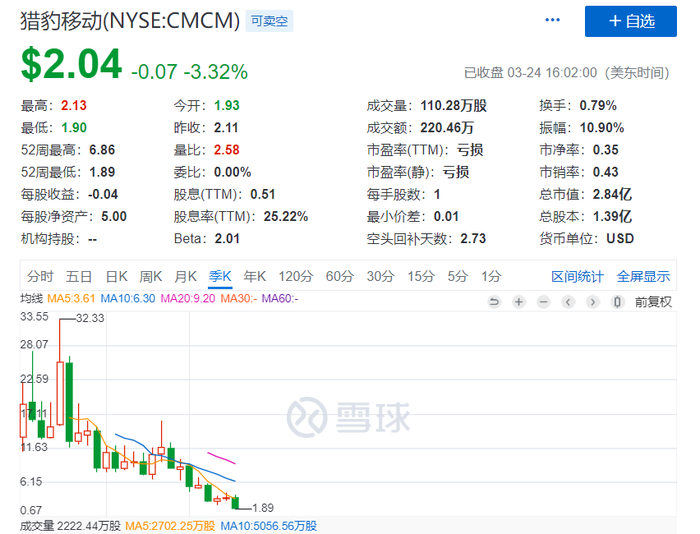Switch to the 五日 chart tab
Viewport: 700px width, 534px height.
79,276
